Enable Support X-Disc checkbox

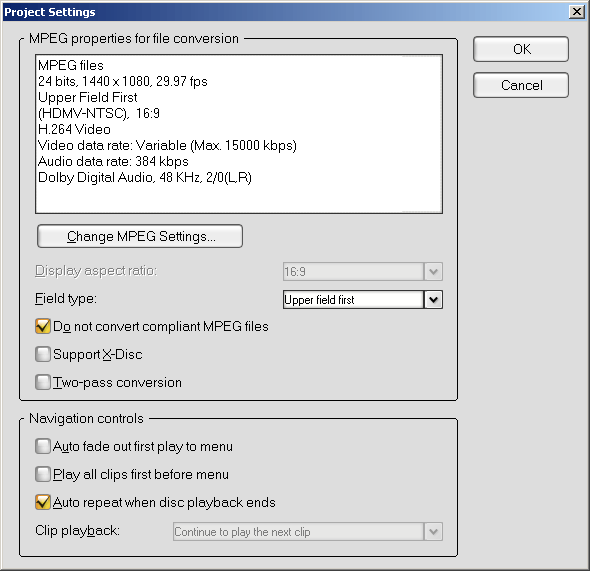[x=43, y=354]
